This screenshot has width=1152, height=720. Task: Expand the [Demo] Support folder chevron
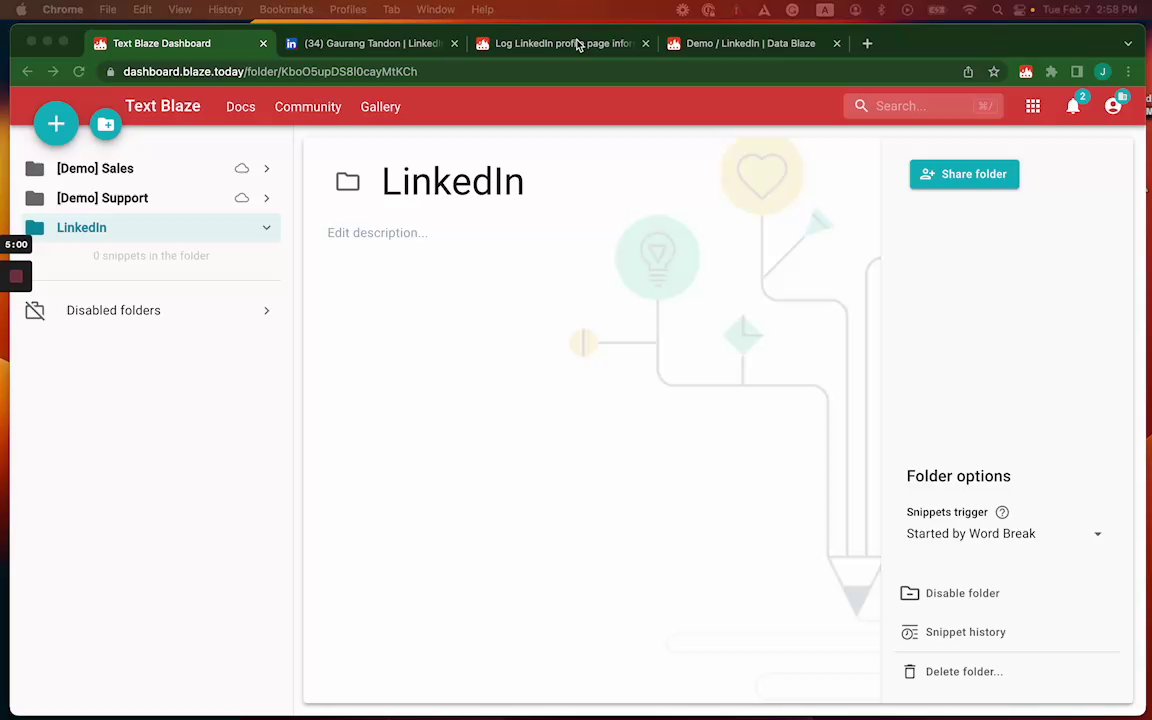(x=267, y=198)
